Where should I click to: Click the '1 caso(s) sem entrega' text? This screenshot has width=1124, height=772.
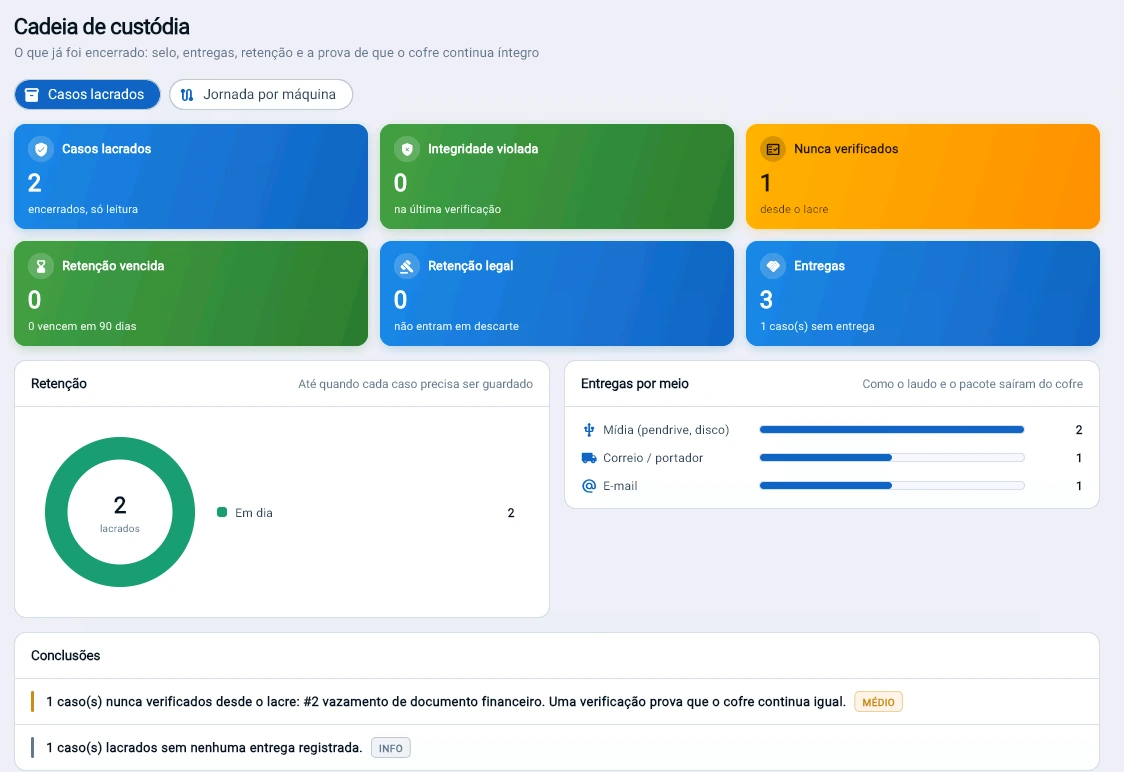click(x=817, y=326)
